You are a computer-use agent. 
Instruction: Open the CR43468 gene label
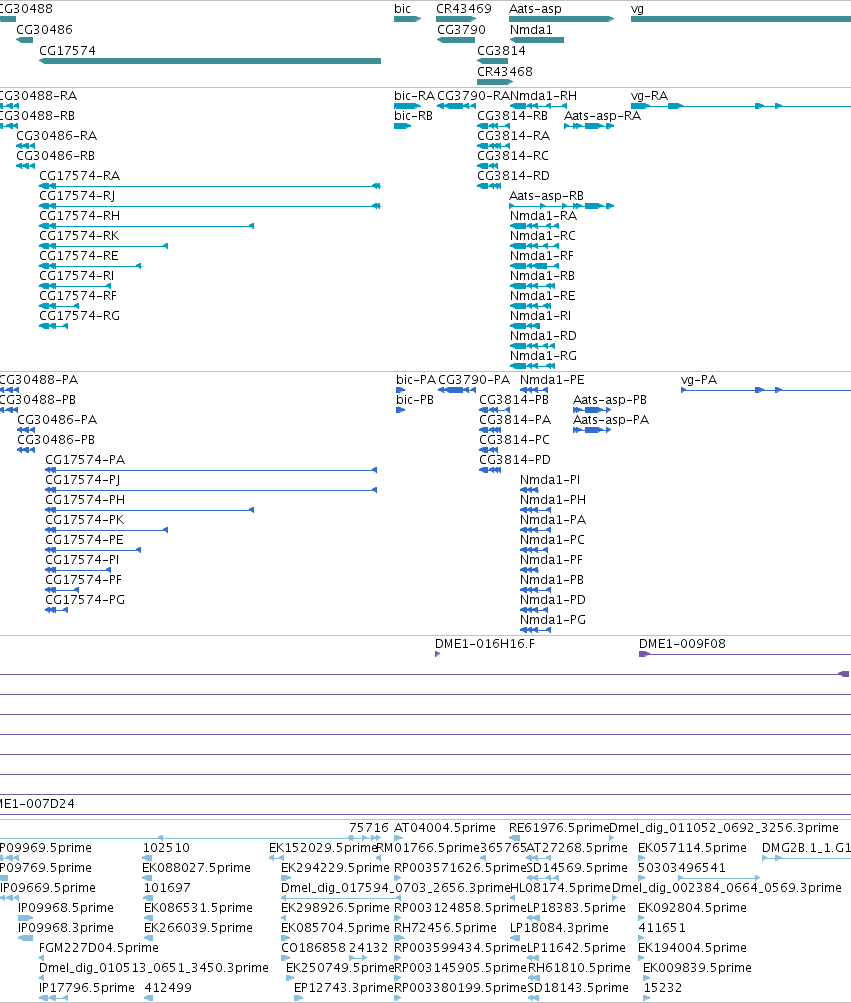[x=505, y=72]
